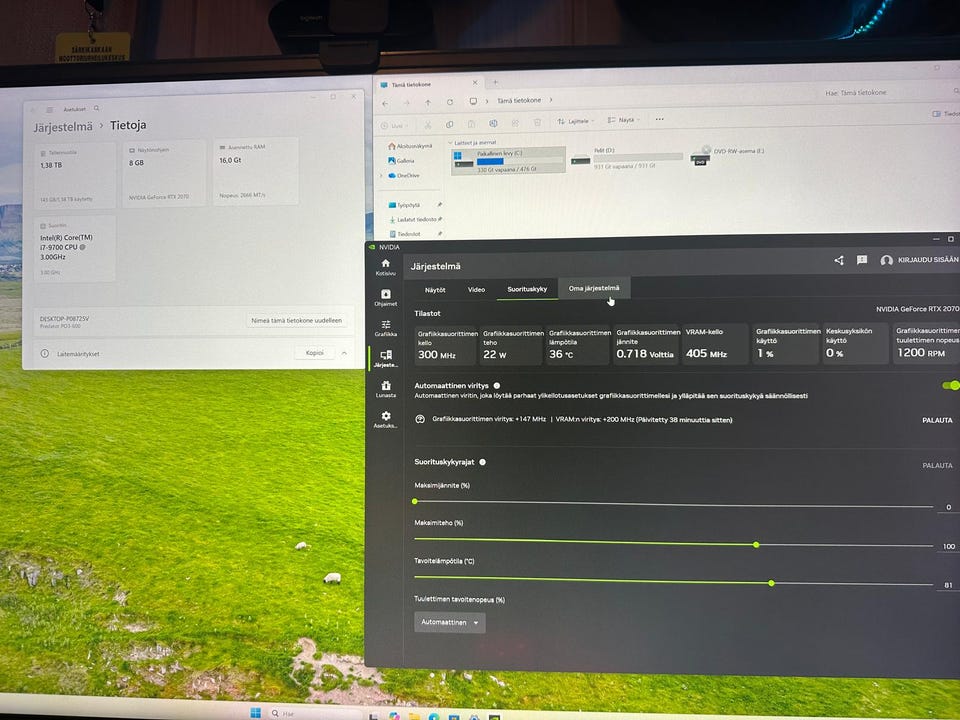Open the Windows Start menu

(x=256, y=713)
